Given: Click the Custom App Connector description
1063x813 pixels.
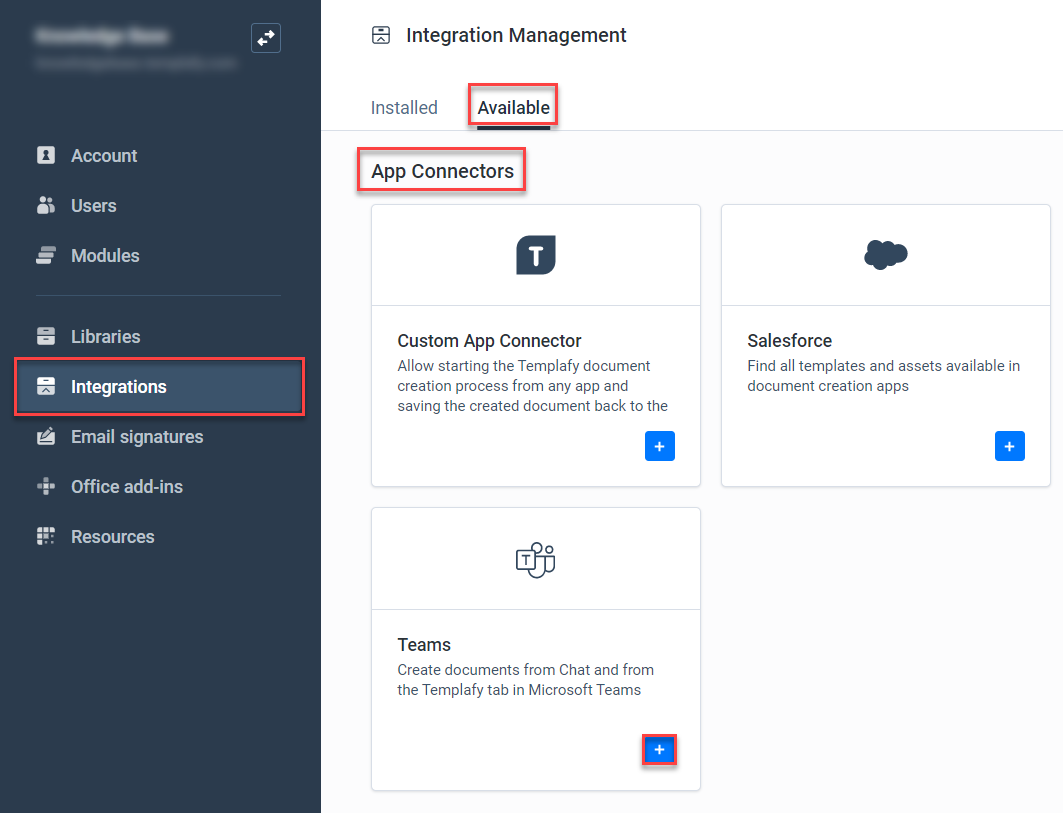Looking at the screenshot, I should click(x=533, y=386).
